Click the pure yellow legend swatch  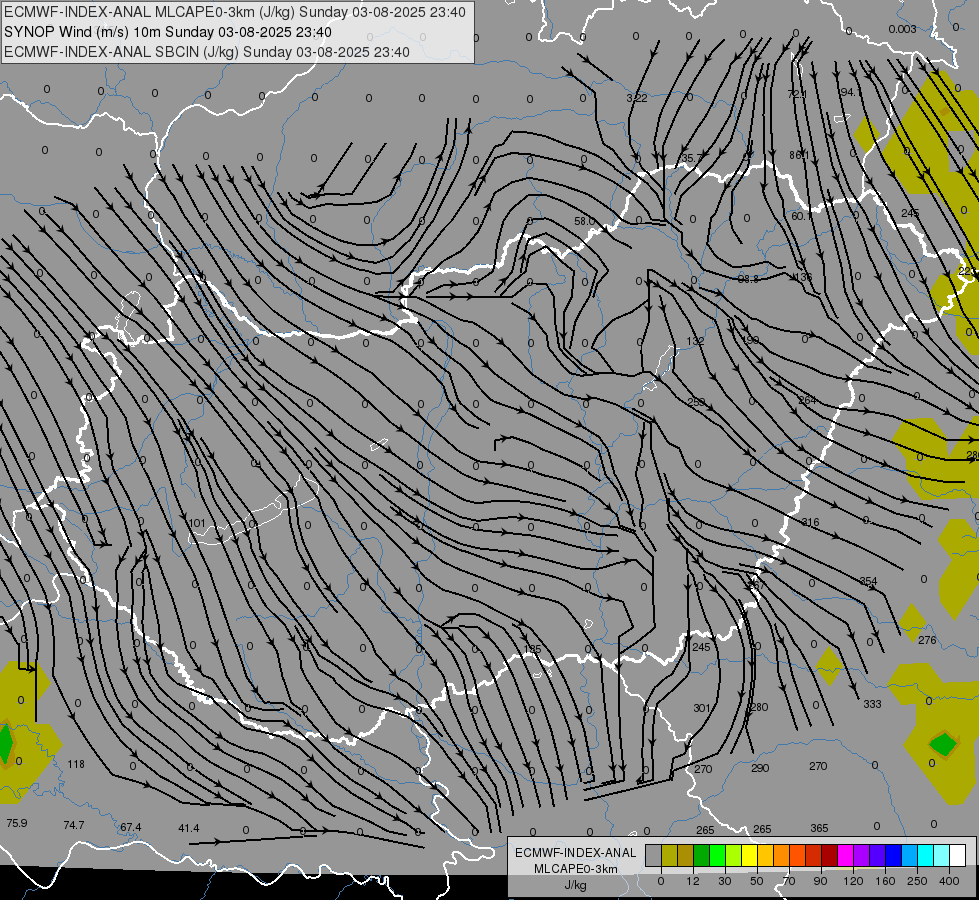749,856
